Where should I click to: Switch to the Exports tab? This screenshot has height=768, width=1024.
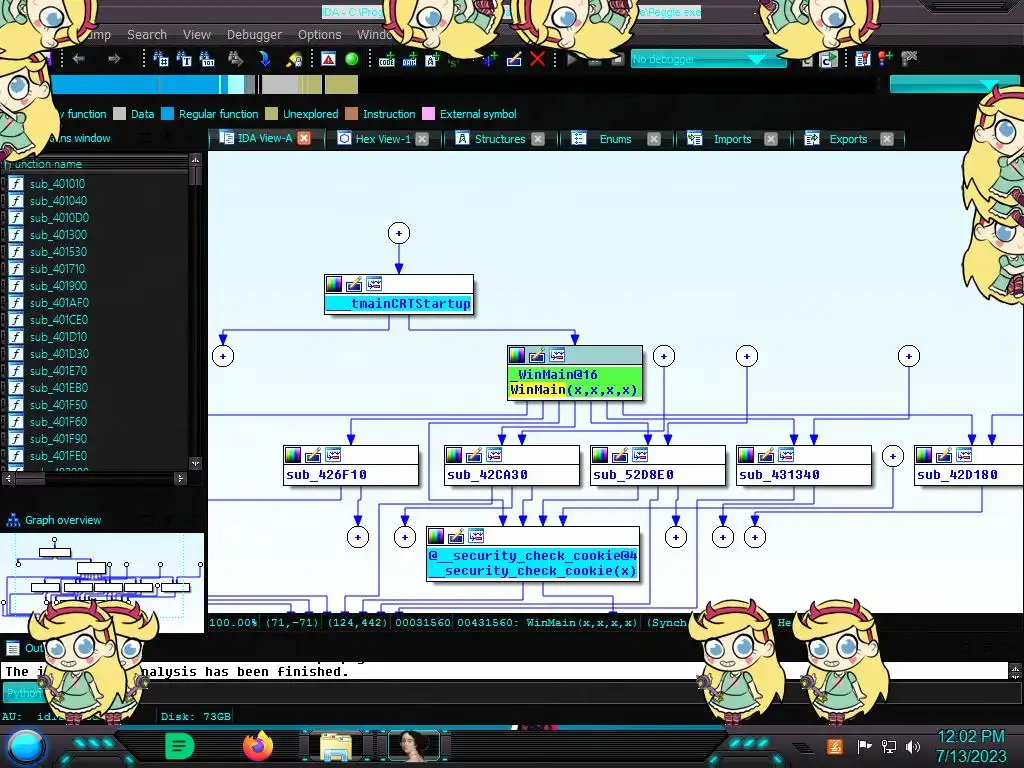coord(848,138)
